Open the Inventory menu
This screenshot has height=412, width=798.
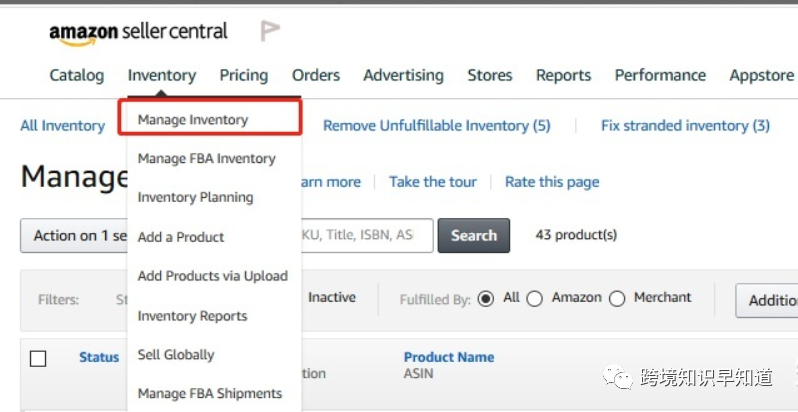point(162,75)
